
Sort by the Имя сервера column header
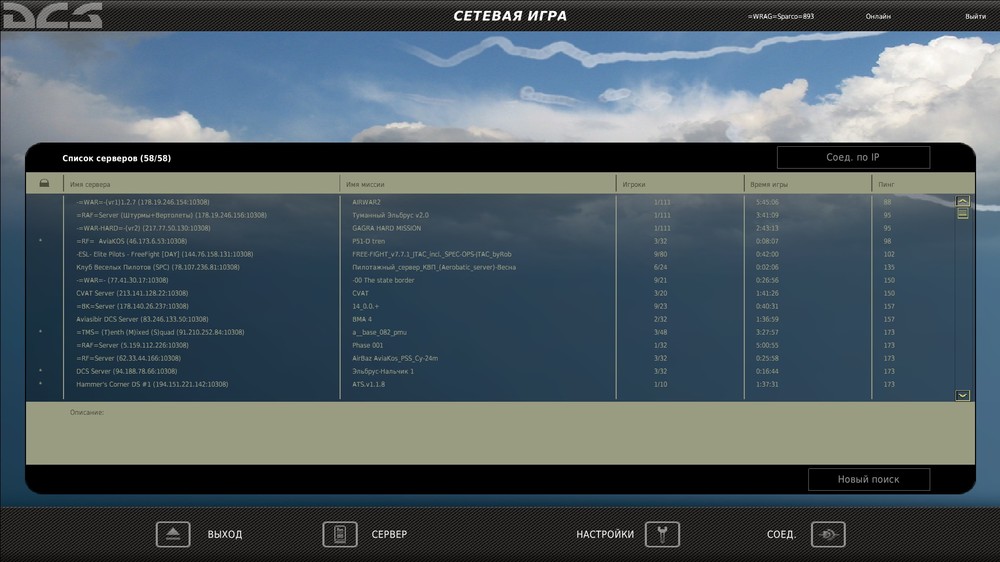(x=202, y=184)
